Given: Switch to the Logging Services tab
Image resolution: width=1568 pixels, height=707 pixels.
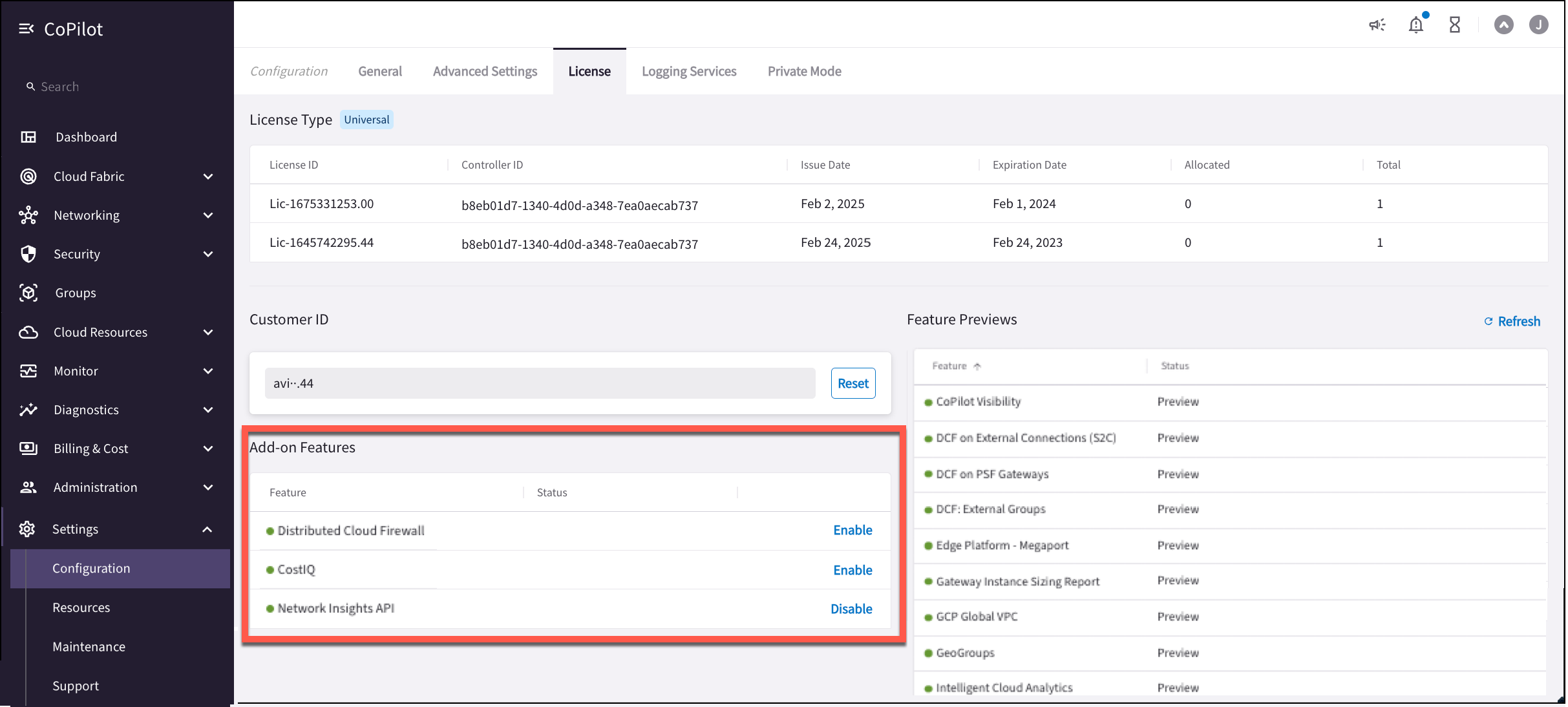Looking at the screenshot, I should (688, 71).
